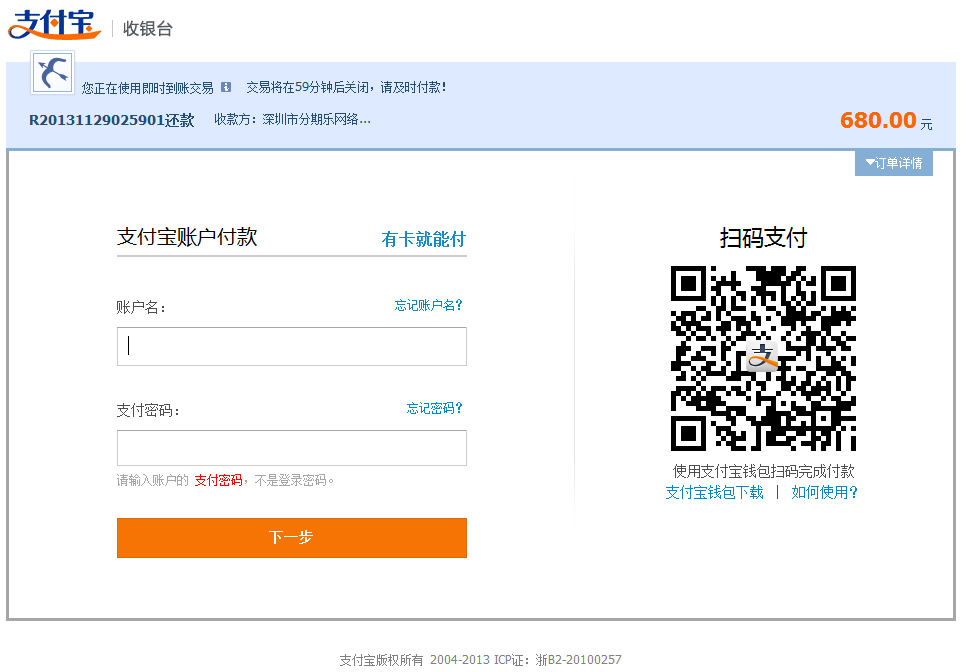Click the 下一步 next step button
This screenshot has height=672, width=964.
(291, 538)
